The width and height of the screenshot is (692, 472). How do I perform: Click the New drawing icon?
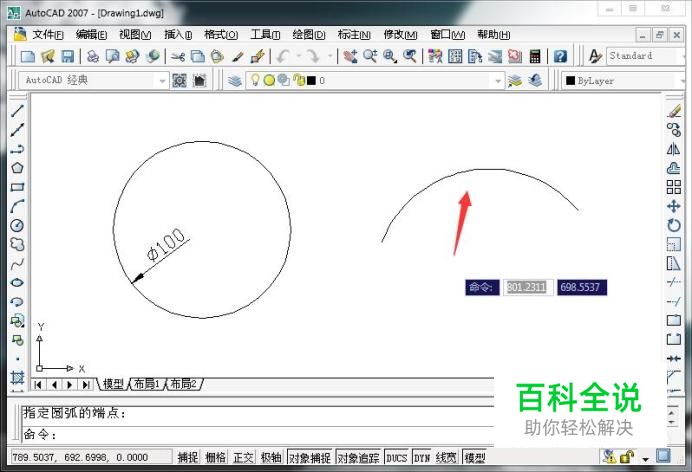click(28, 56)
